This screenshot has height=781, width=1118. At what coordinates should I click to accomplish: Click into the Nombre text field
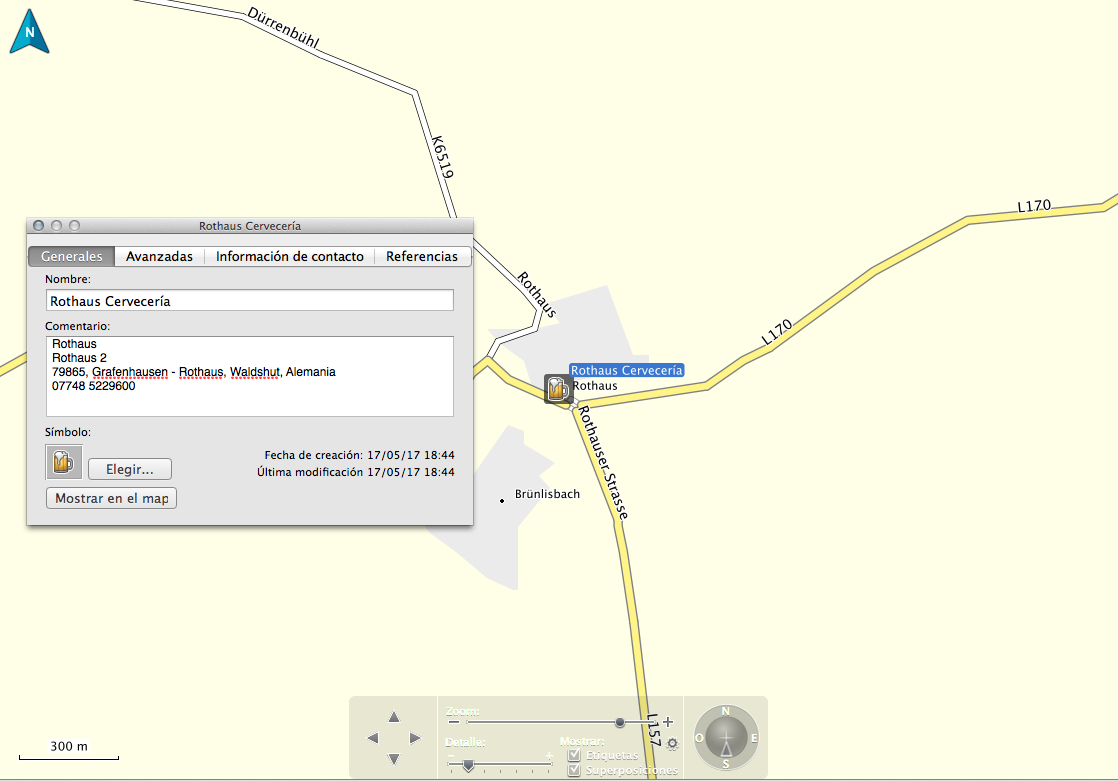[249, 300]
